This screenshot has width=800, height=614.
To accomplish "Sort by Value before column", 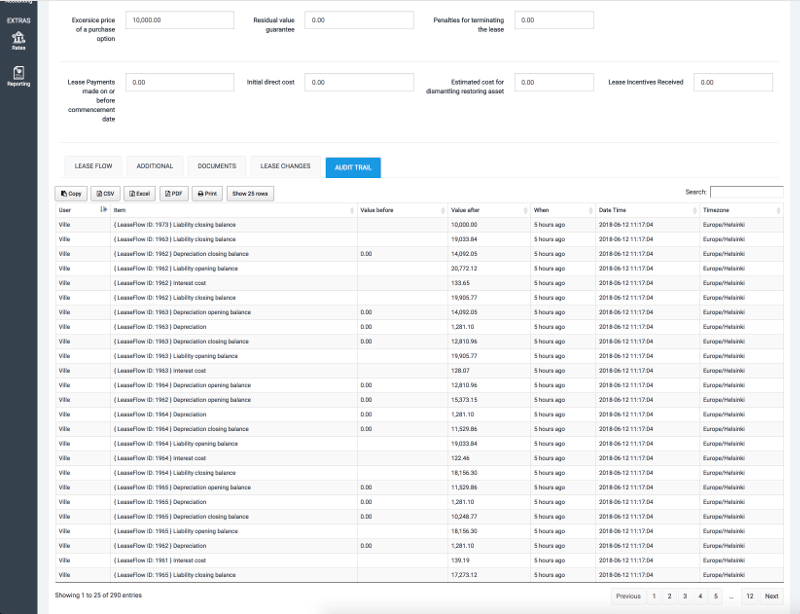I will 402,210.
